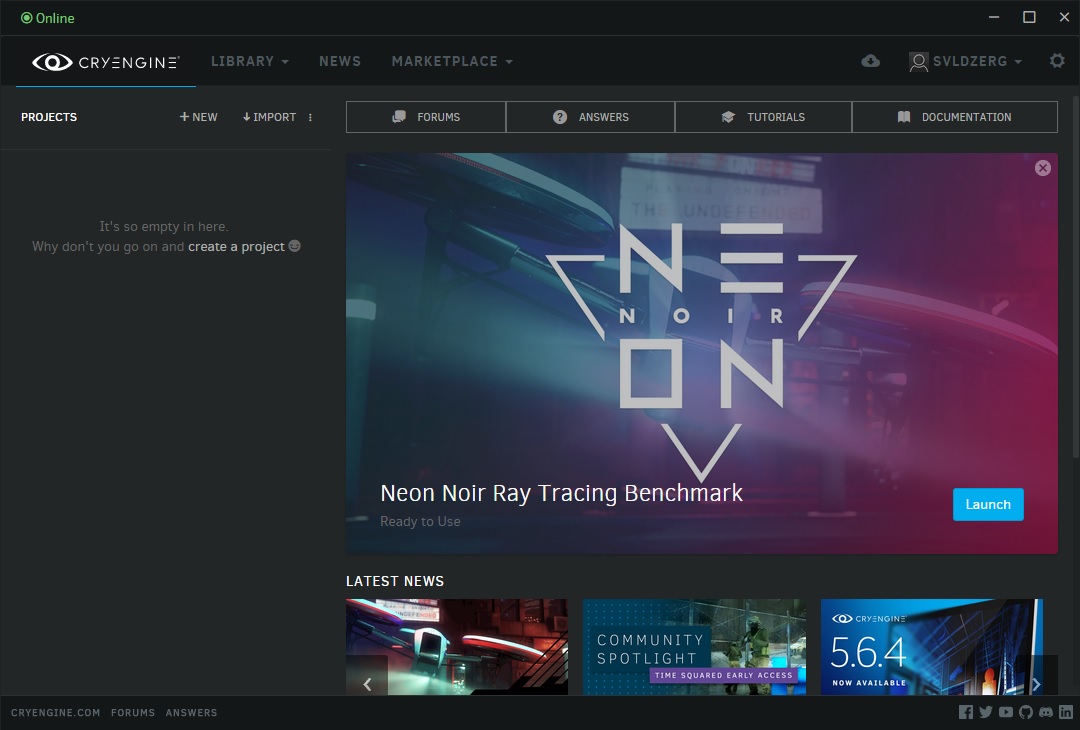Expand the Marketplace dropdown menu

click(452, 61)
